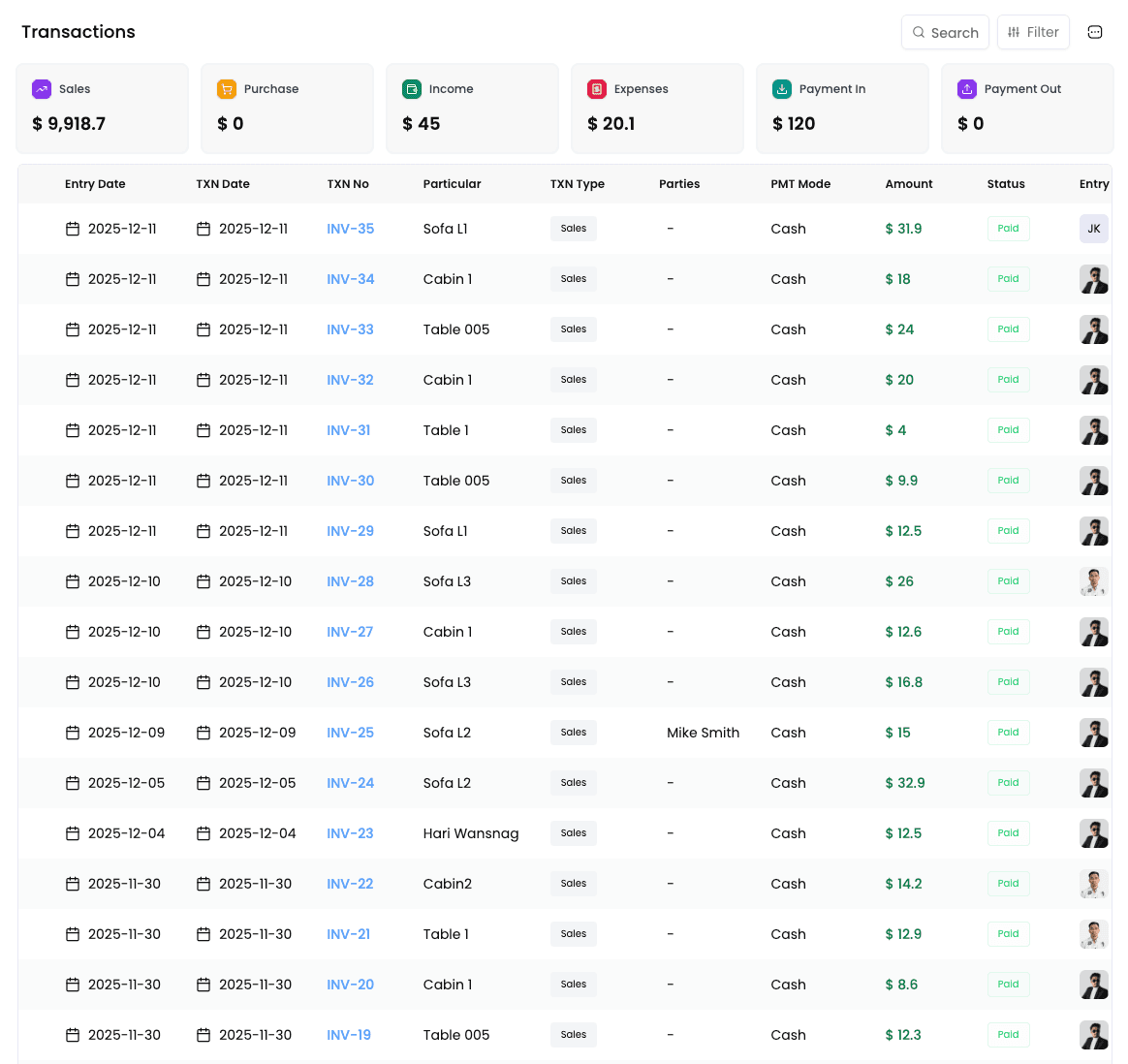1128x1064 pixels.
Task: Click the Paid status badge for INV-34
Action: tap(1008, 279)
